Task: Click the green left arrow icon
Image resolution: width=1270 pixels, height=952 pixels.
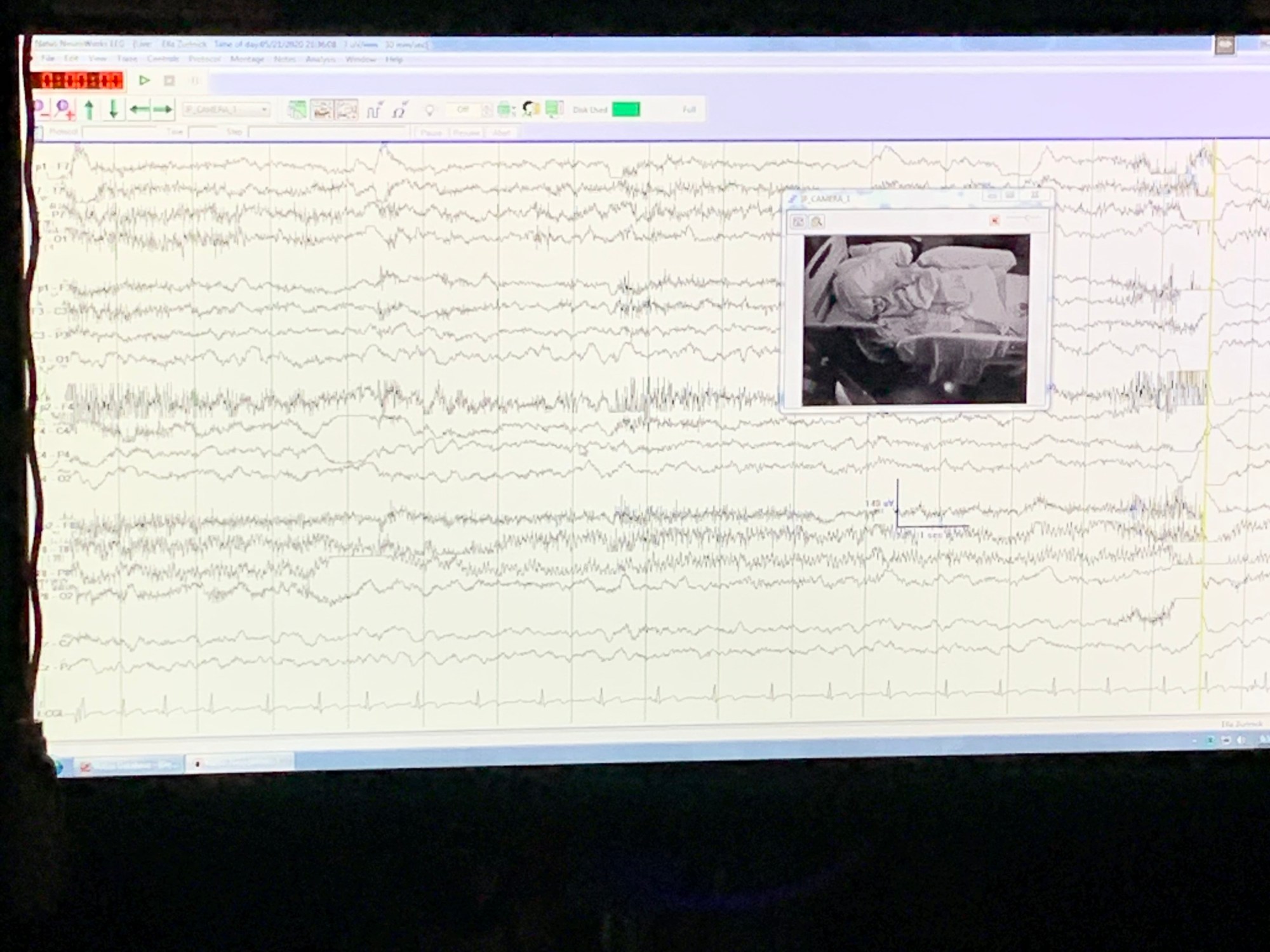Action: coord(139,110)
